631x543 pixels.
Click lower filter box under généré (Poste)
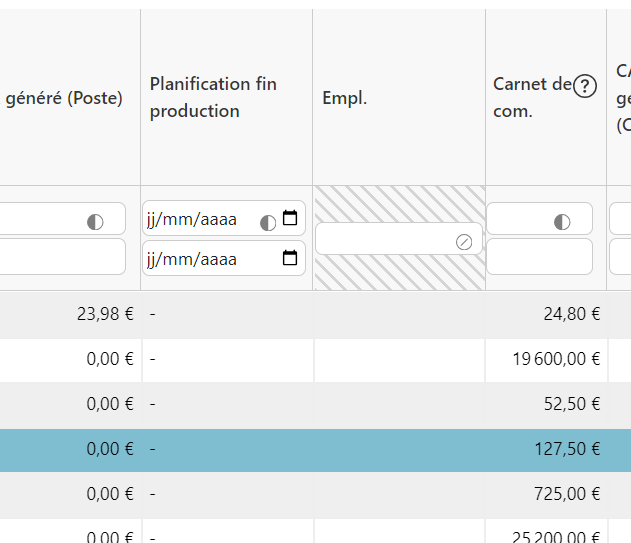tap(60, 257)
